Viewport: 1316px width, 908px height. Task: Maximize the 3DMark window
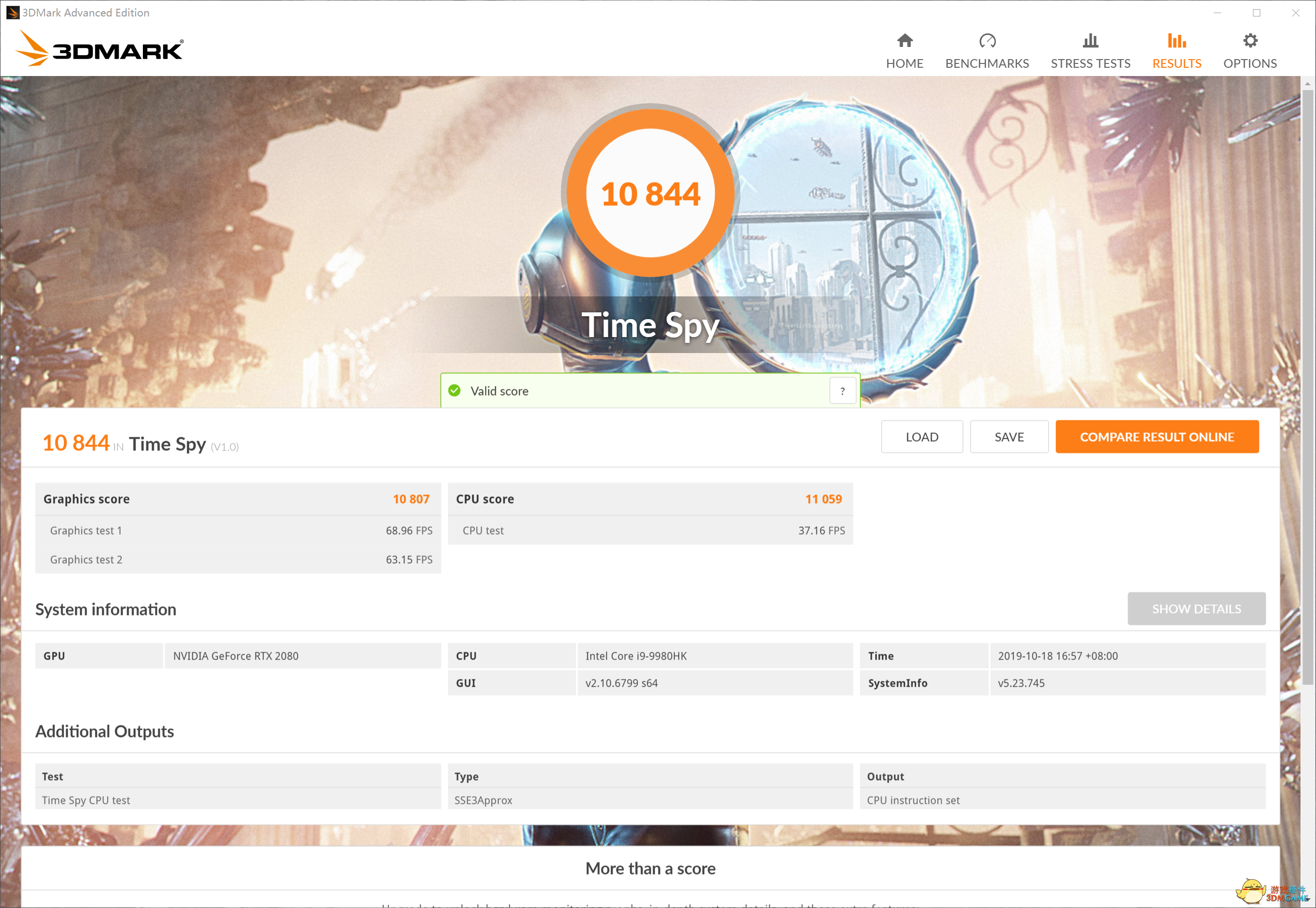[x=1256, y=13]
